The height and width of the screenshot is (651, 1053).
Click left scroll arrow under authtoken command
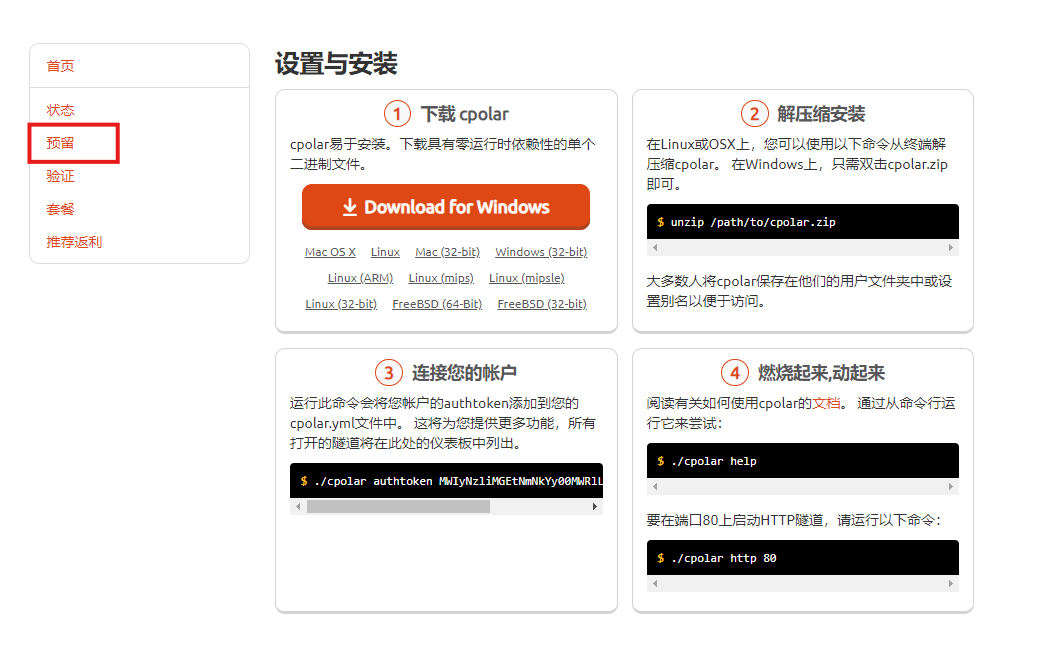click(x=298, y=507)
